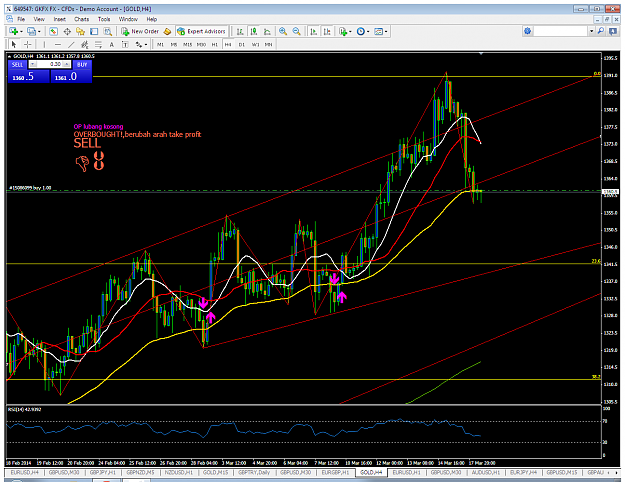Select the Fibonacci Retracement tool
This screenshot has width=625, height=482.
pos(98,44)
